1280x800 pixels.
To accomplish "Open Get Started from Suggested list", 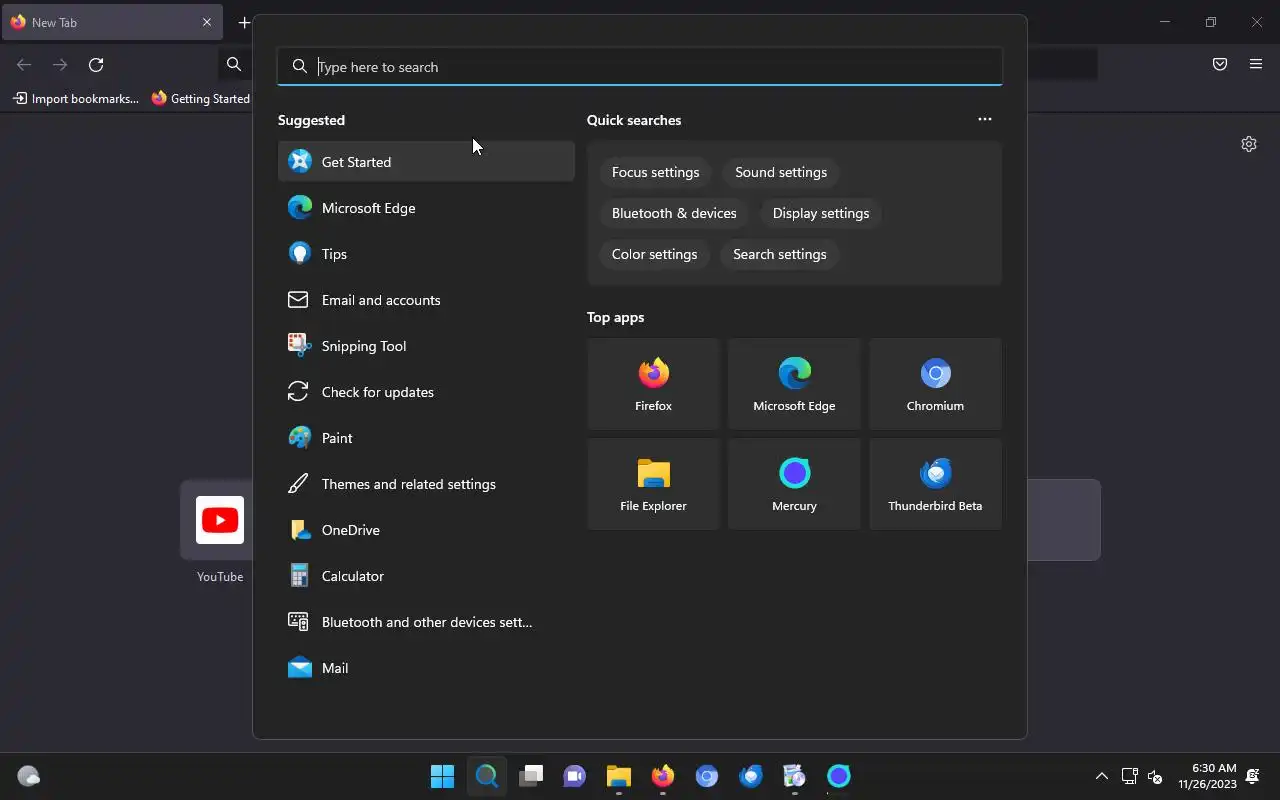I will coord(426,162).
